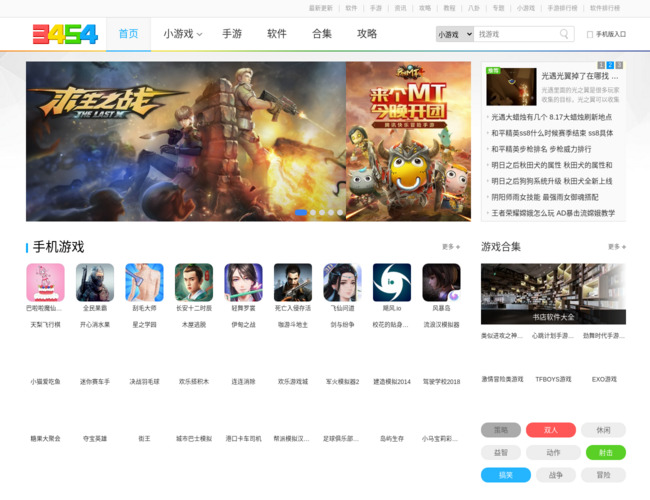Open the EXO游戏 collection link
The width and height of the screenshot is (650, 500).
pyautogui.click(x=604, y=379)
